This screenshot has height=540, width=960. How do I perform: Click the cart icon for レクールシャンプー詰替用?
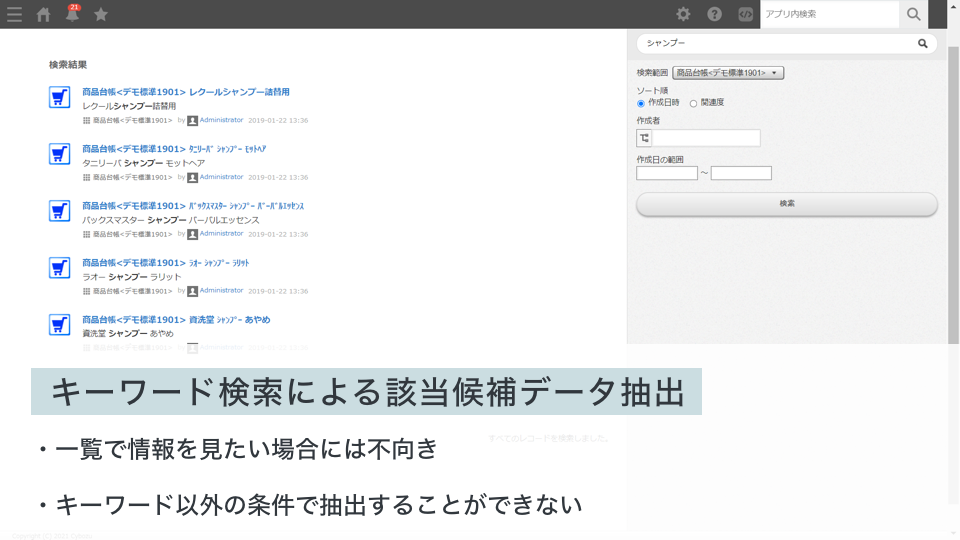tap(59, 97)
